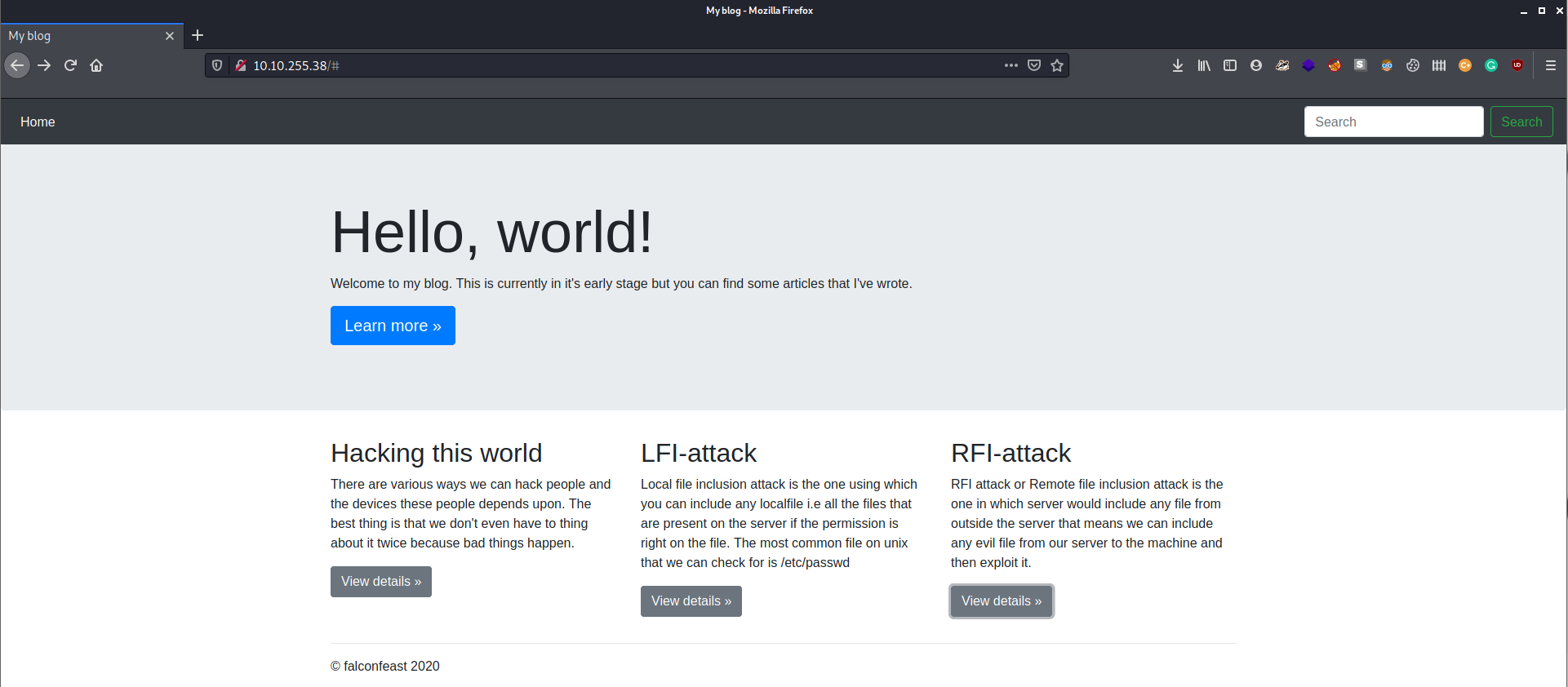Show connection security info for the site
Screen dimensions: 1568x687
point(240,65)
